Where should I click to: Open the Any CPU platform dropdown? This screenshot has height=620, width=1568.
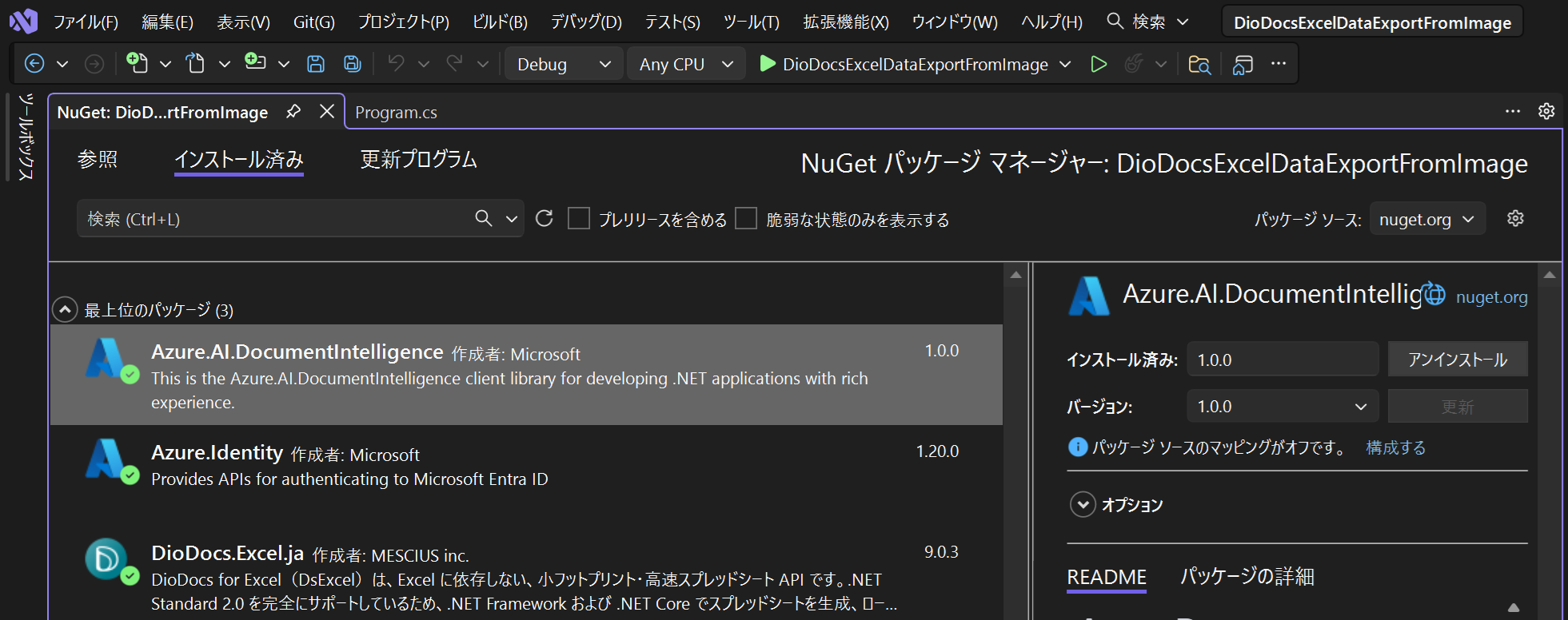coord(686,64)
